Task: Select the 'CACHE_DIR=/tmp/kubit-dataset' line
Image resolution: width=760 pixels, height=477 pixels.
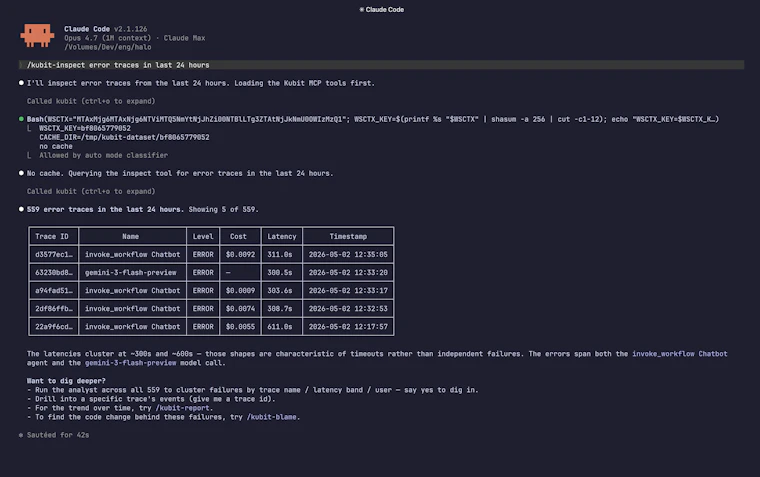Action: (x=124, y=137)
